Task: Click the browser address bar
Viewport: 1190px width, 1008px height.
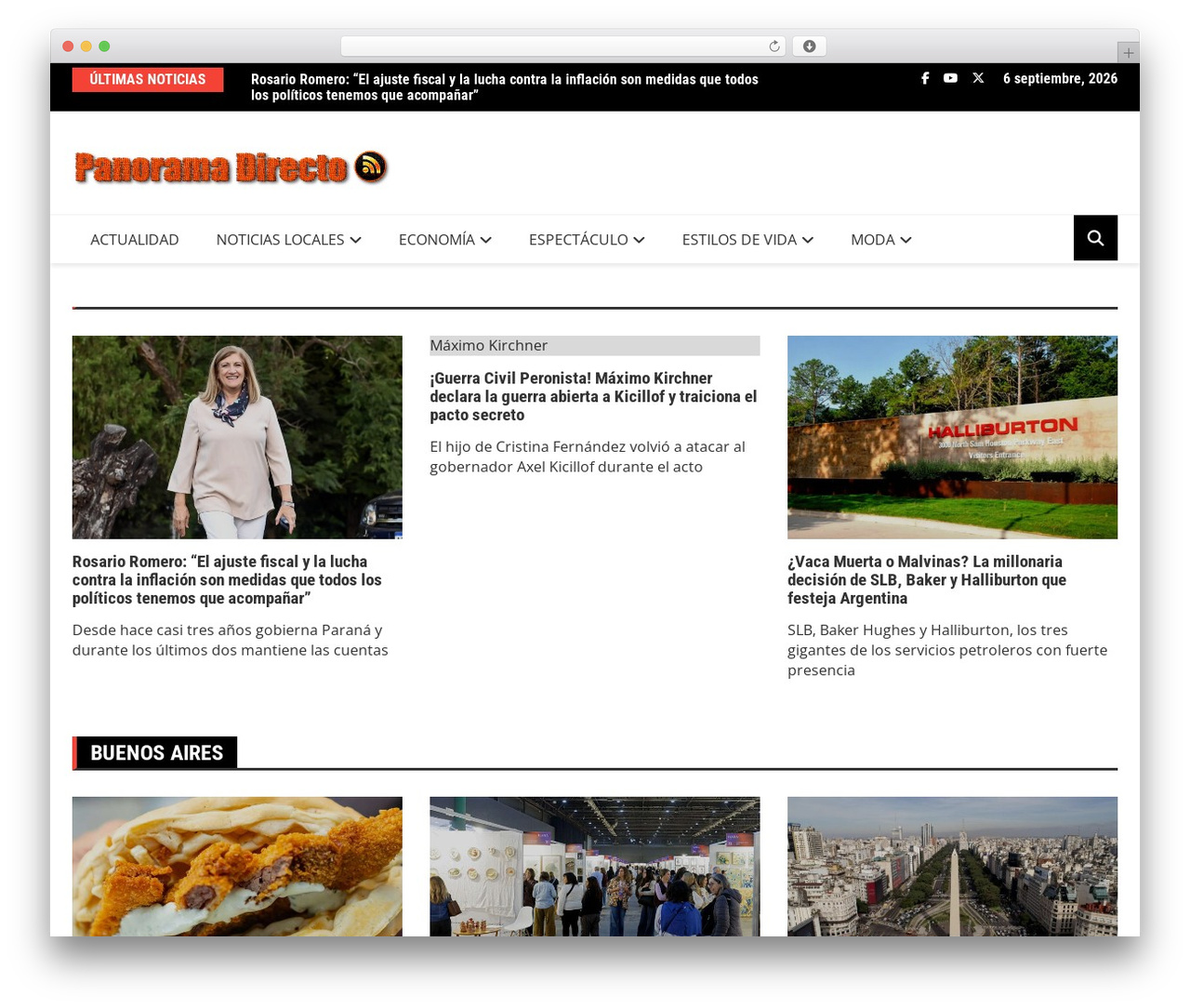Action: pos(563,46)
